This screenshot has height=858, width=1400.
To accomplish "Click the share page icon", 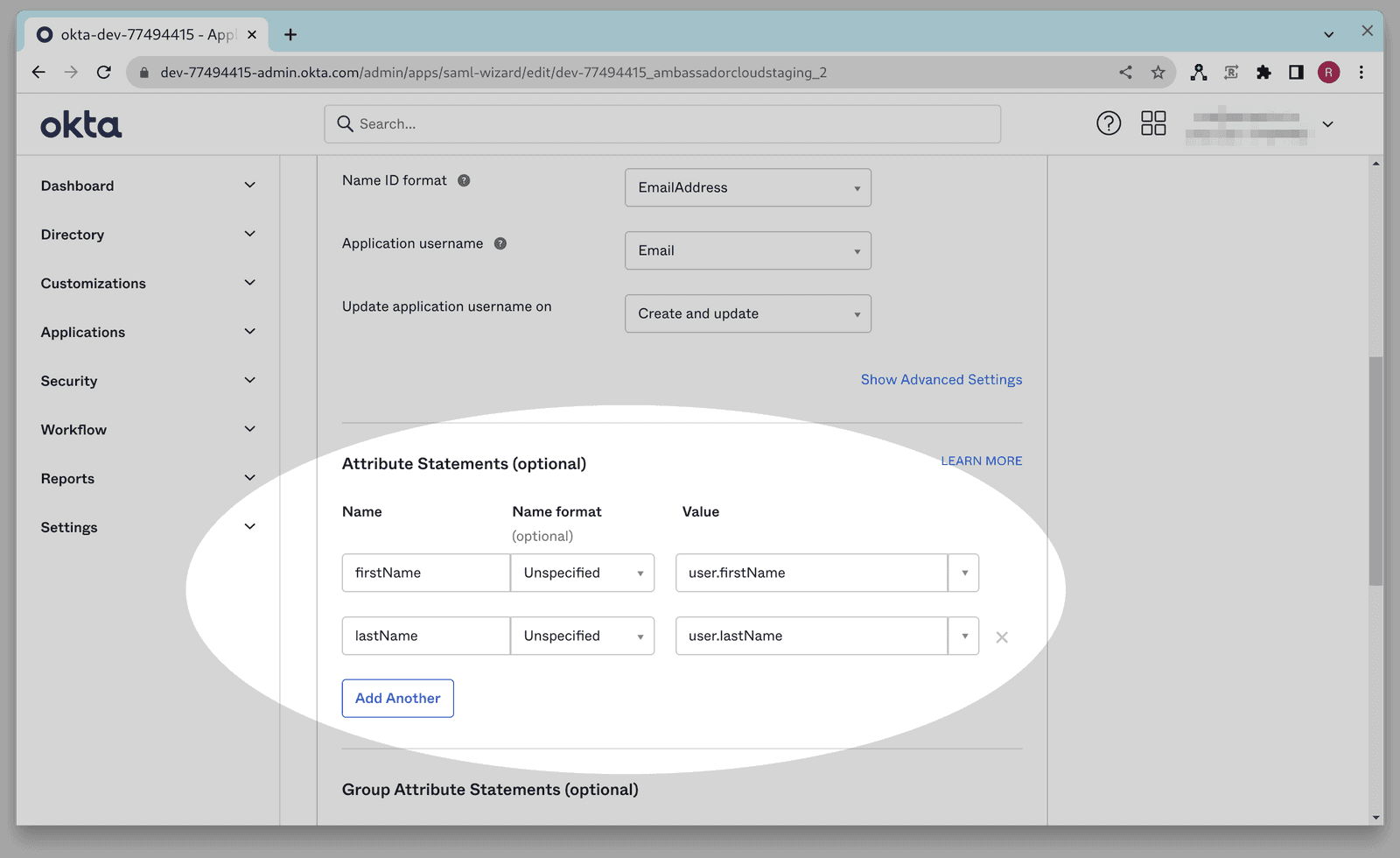I will pyautogui.click(x=1125, y=73).
